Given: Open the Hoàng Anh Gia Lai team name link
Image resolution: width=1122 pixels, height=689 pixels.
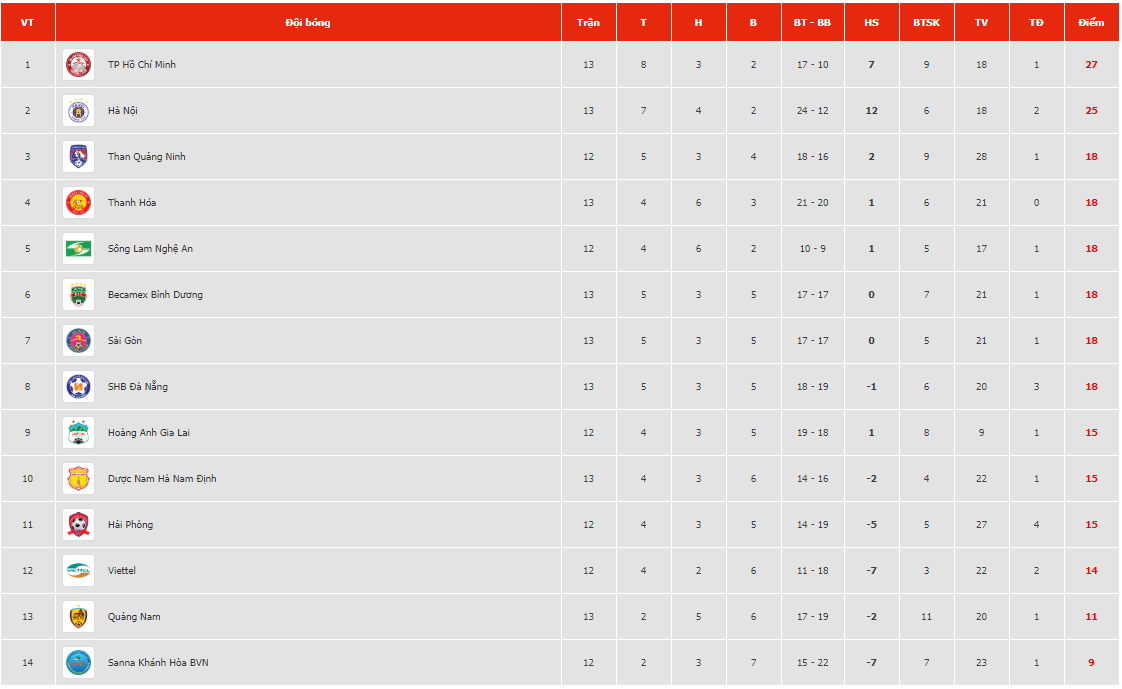Looking at the screenshot, I should point(148,433).
